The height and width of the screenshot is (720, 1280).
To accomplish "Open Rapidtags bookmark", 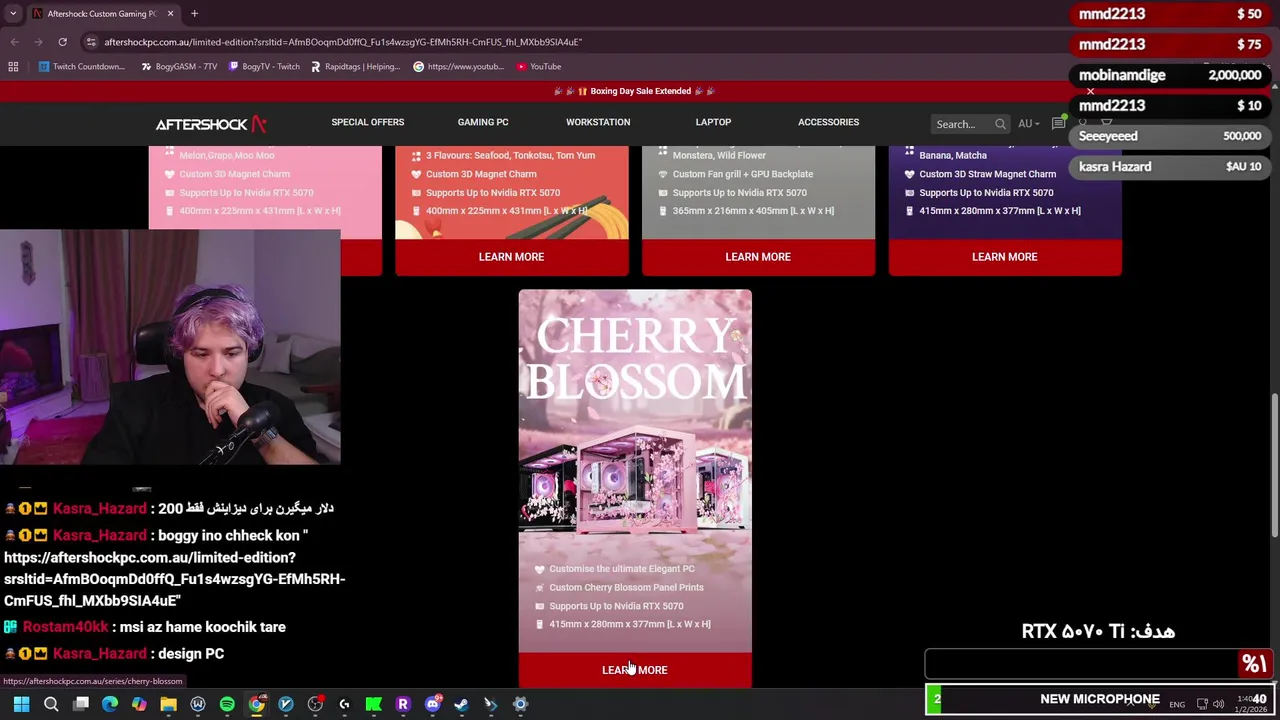I will click(x=355, y=66).
